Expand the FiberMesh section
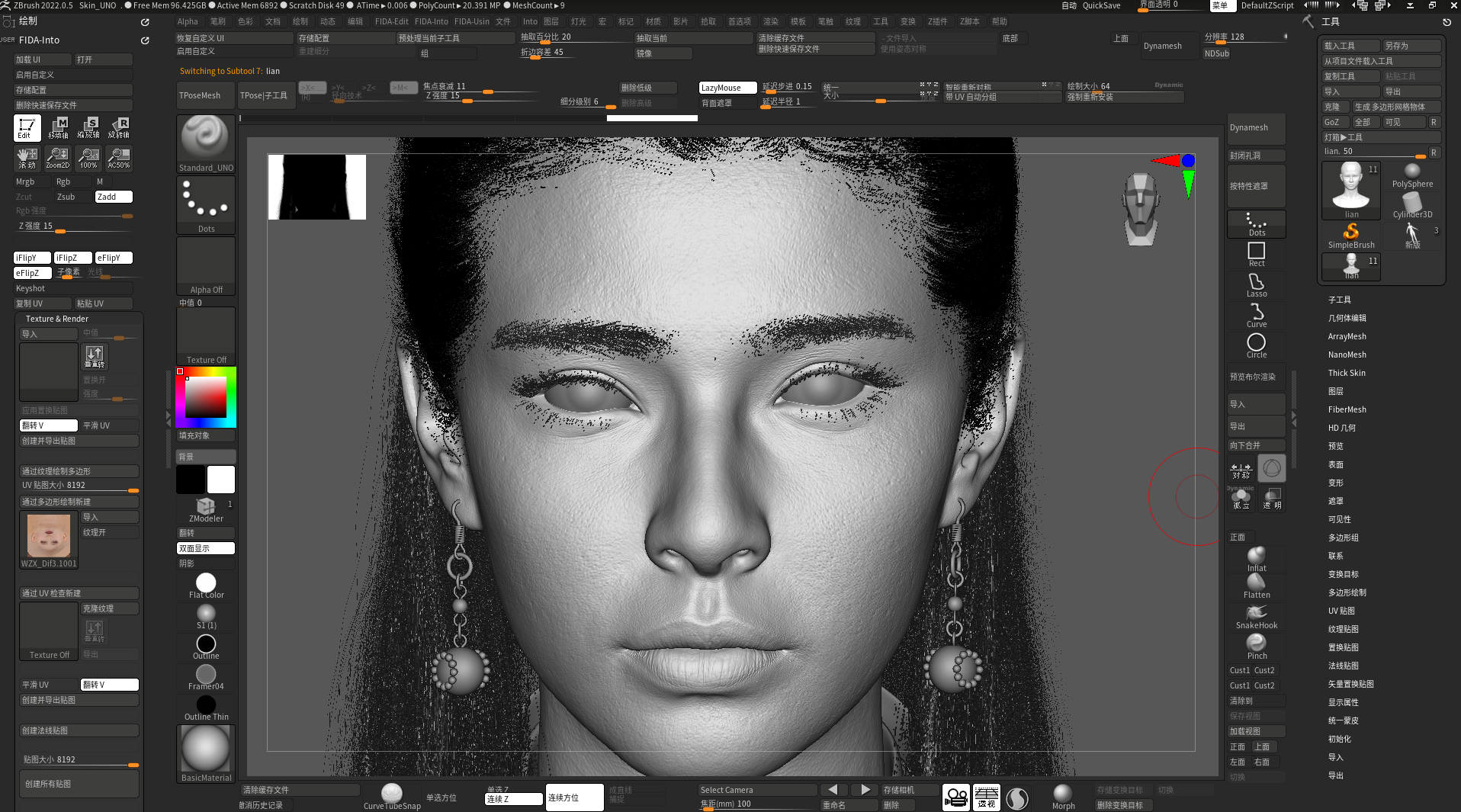Screen dimensions: 1461x812 click(x=1347, y=409)
